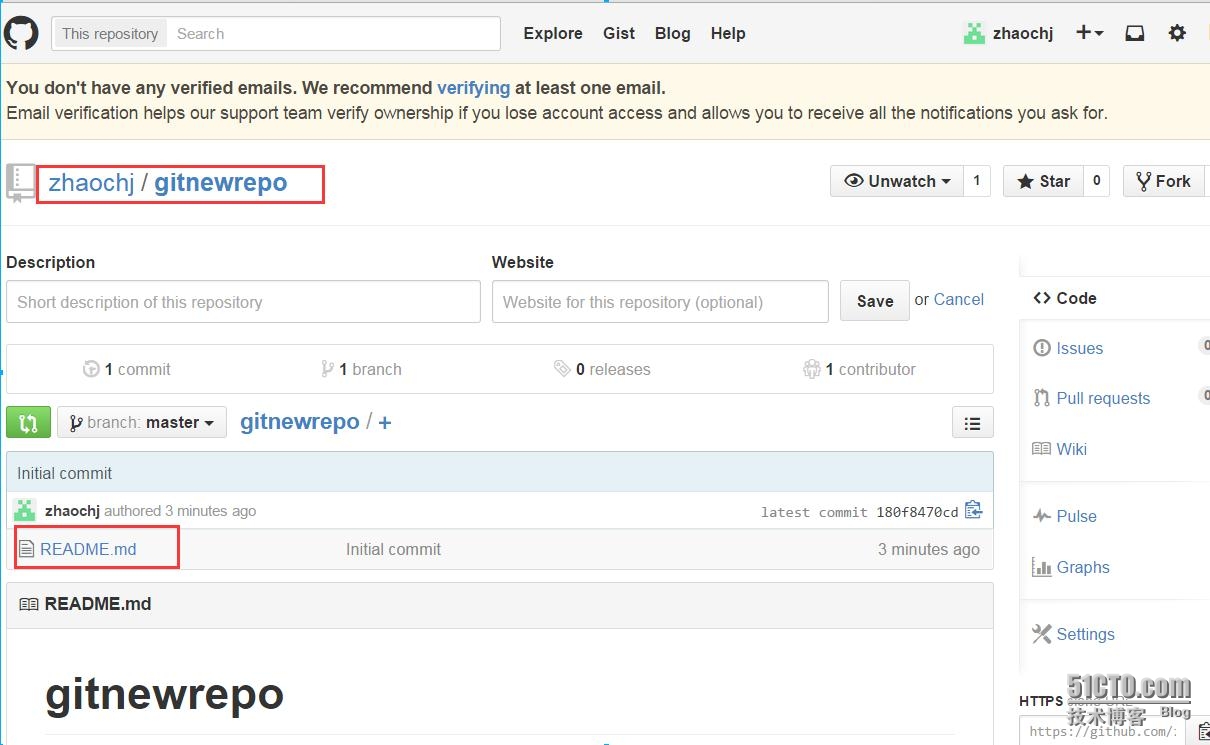Open the Help menu item
Screen dimensions: 1210x745
[728, 33]
